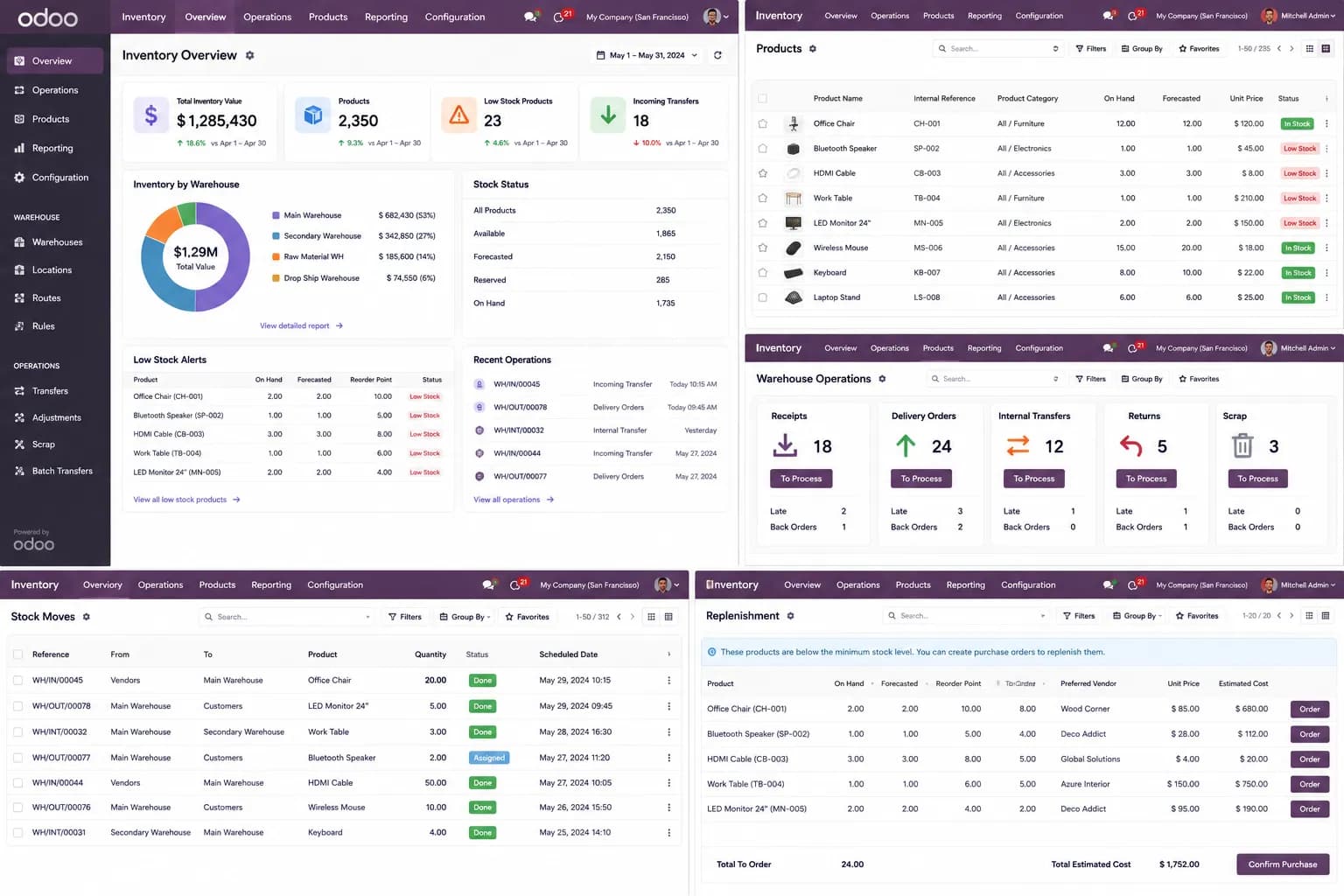Focus the search field in Replenishment window
Screen dimensions: 1344x896
[x=966, y=616]
